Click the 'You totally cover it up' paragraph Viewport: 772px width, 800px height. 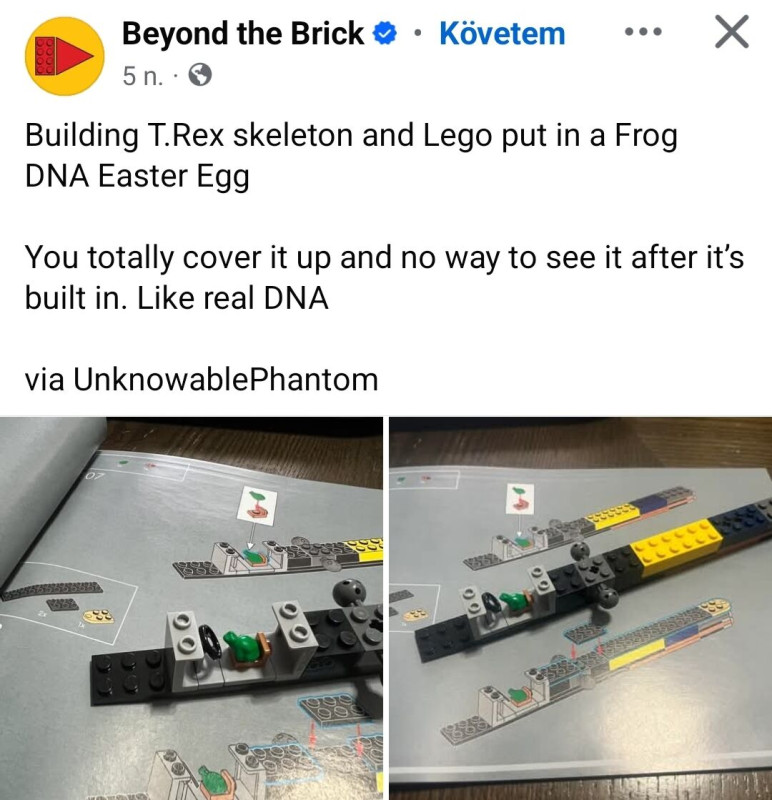pos(384,278)
